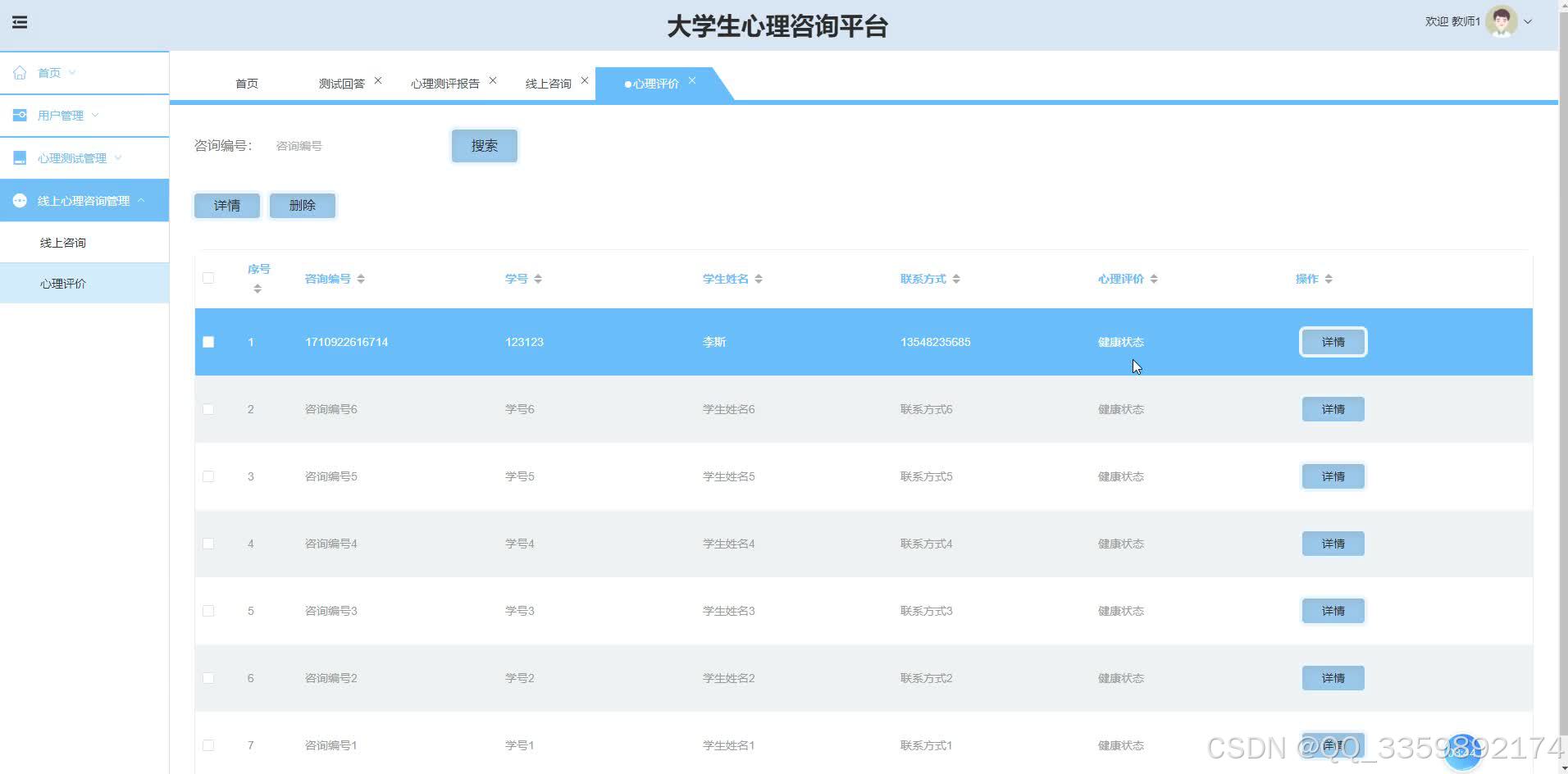Click the home icon in sidebar
The width and height of the screenshot is (1568, 774).
coord(20,72)
